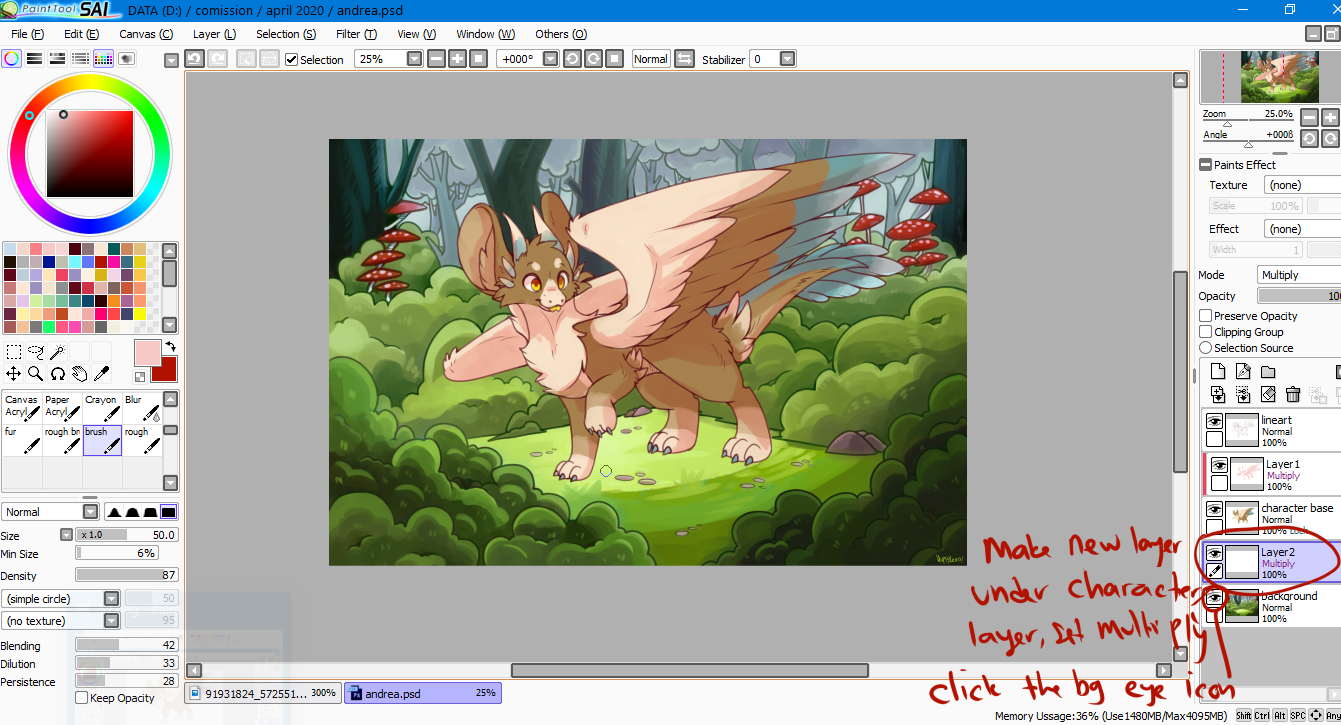Toggle the scratchpad panel icon
Screen dimensions: 1341x725
click(x=126, y=59)
